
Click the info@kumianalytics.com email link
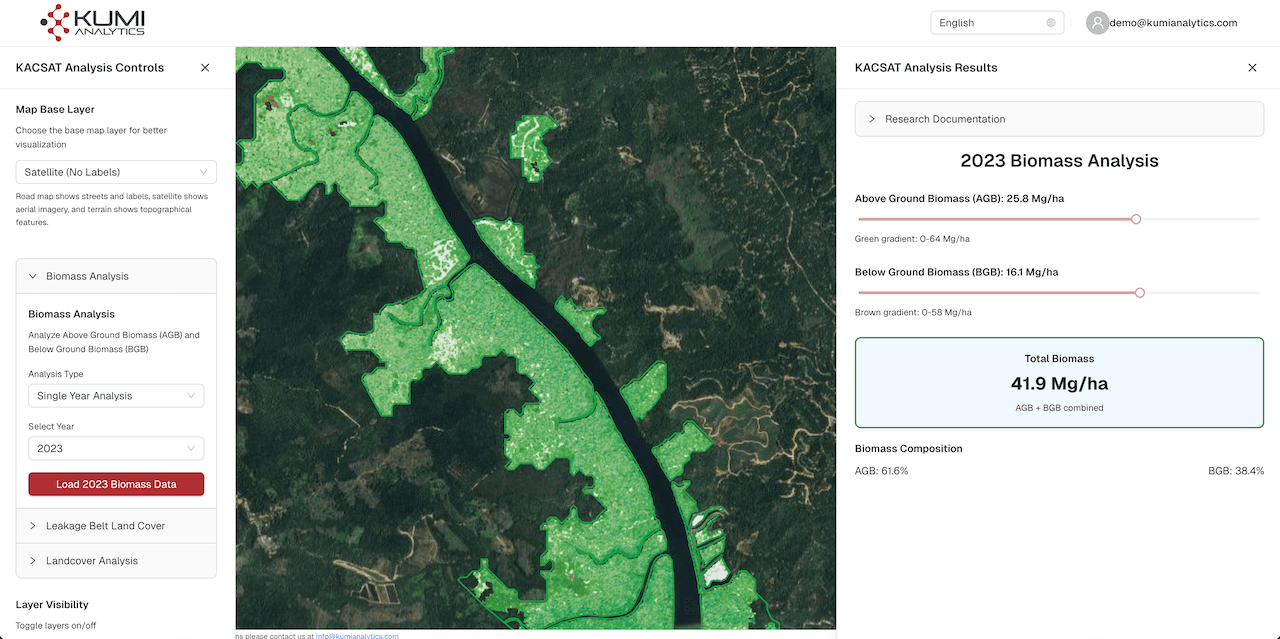pyautogui.click(x=357, y=636)
